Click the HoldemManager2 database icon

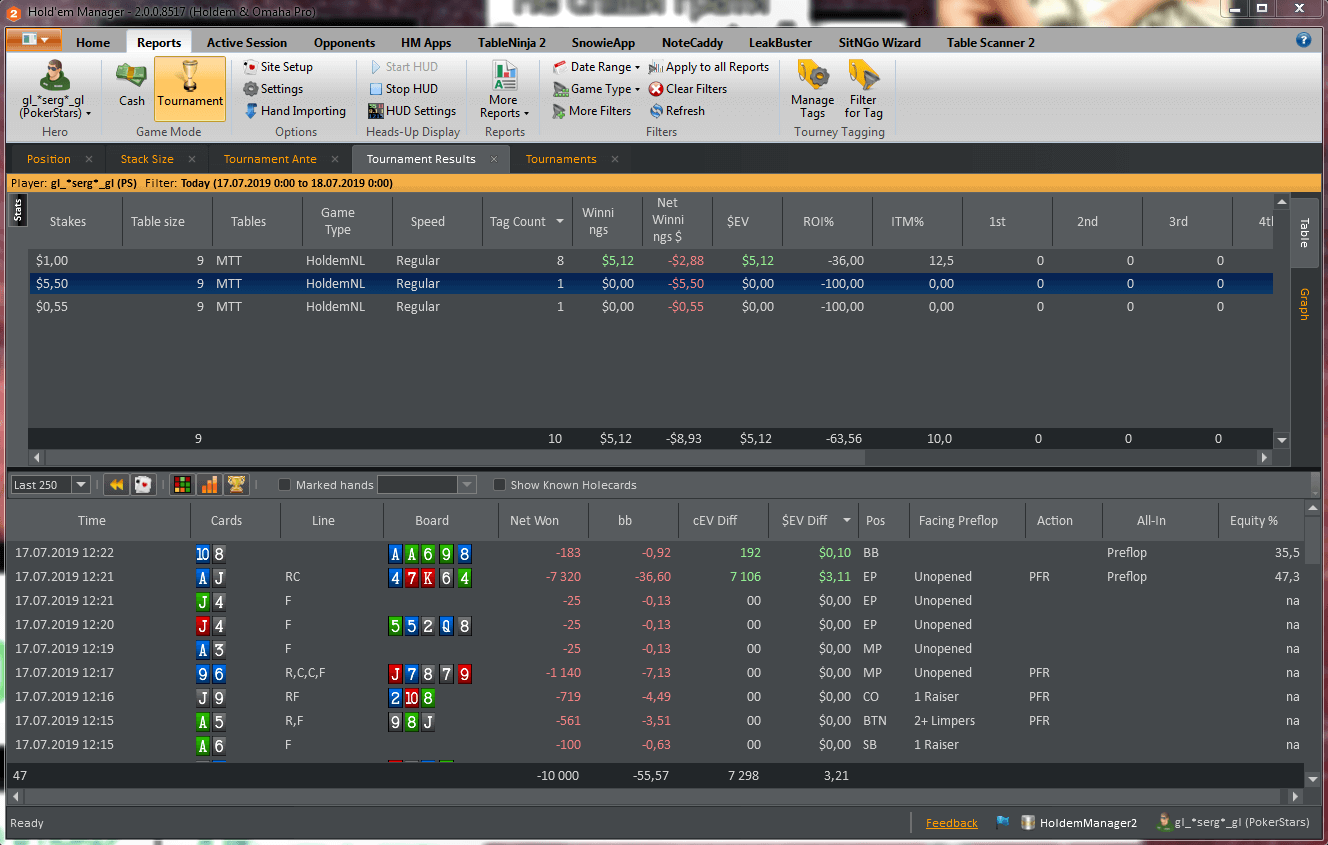(x=1027, y=823)
